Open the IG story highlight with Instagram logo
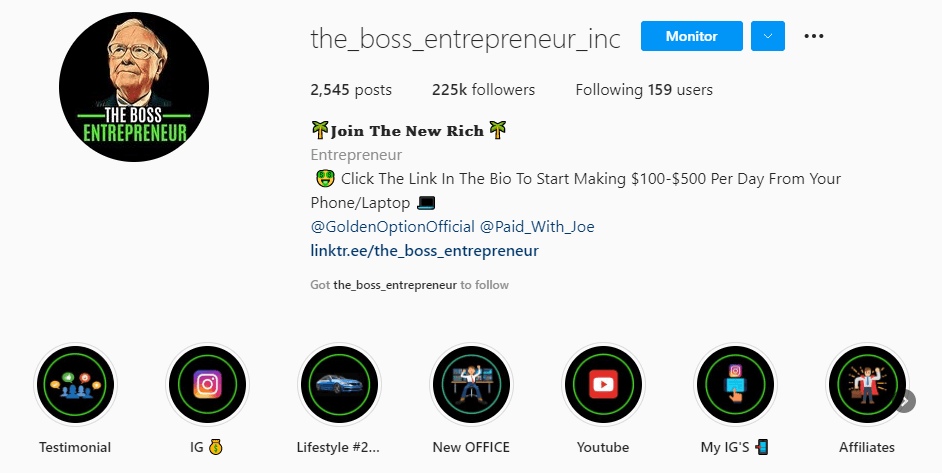Image resolution: width=942 pixels, height=473 pixels. pos(207,384)
